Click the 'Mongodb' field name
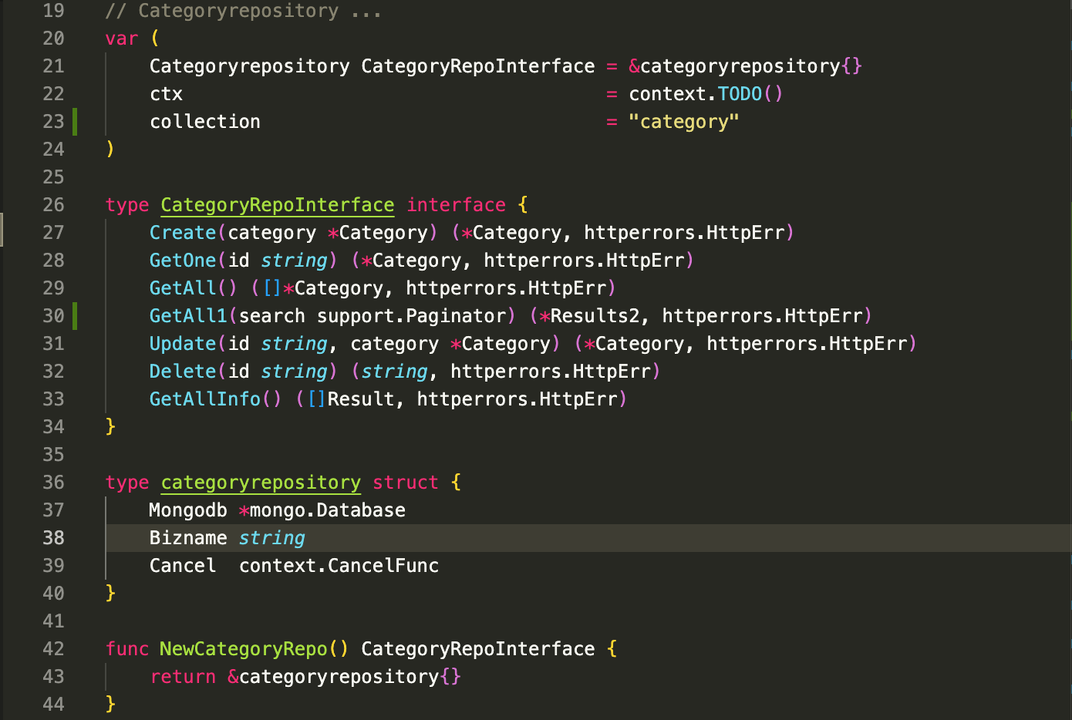 click(x=188, y=510)
